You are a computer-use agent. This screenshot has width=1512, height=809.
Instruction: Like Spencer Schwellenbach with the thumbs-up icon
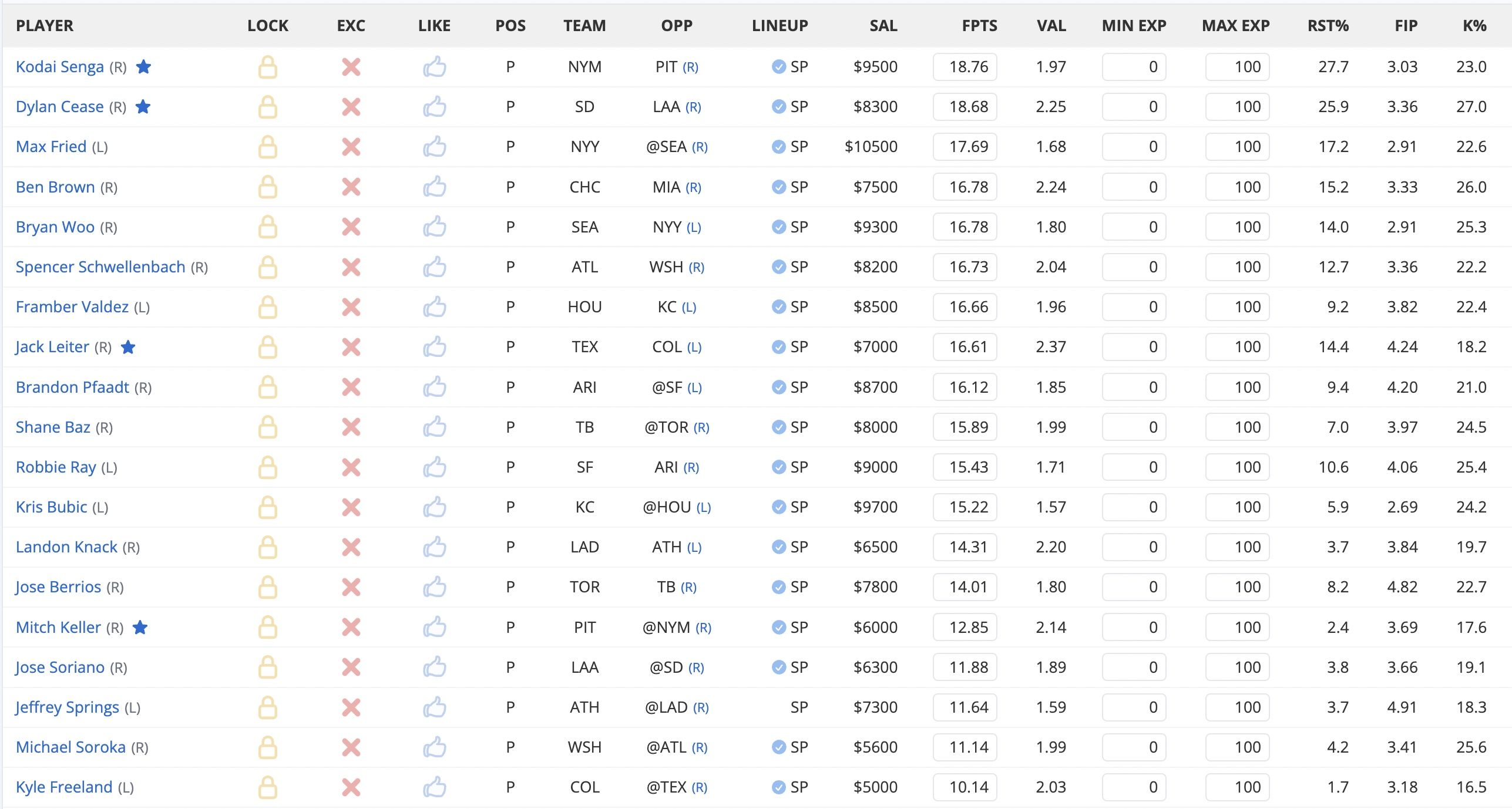[x=435, y=267]
